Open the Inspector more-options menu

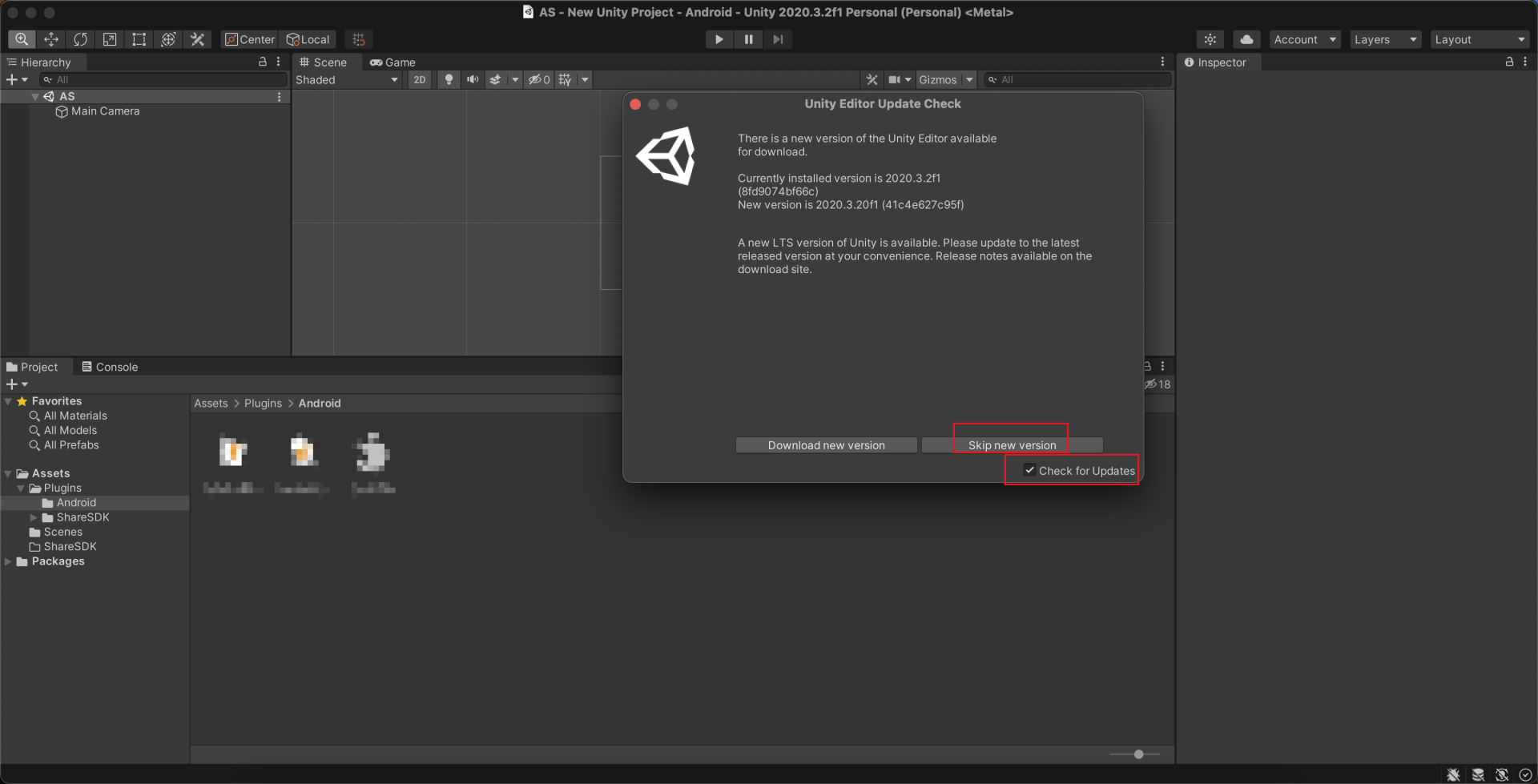click(1525, 62)
